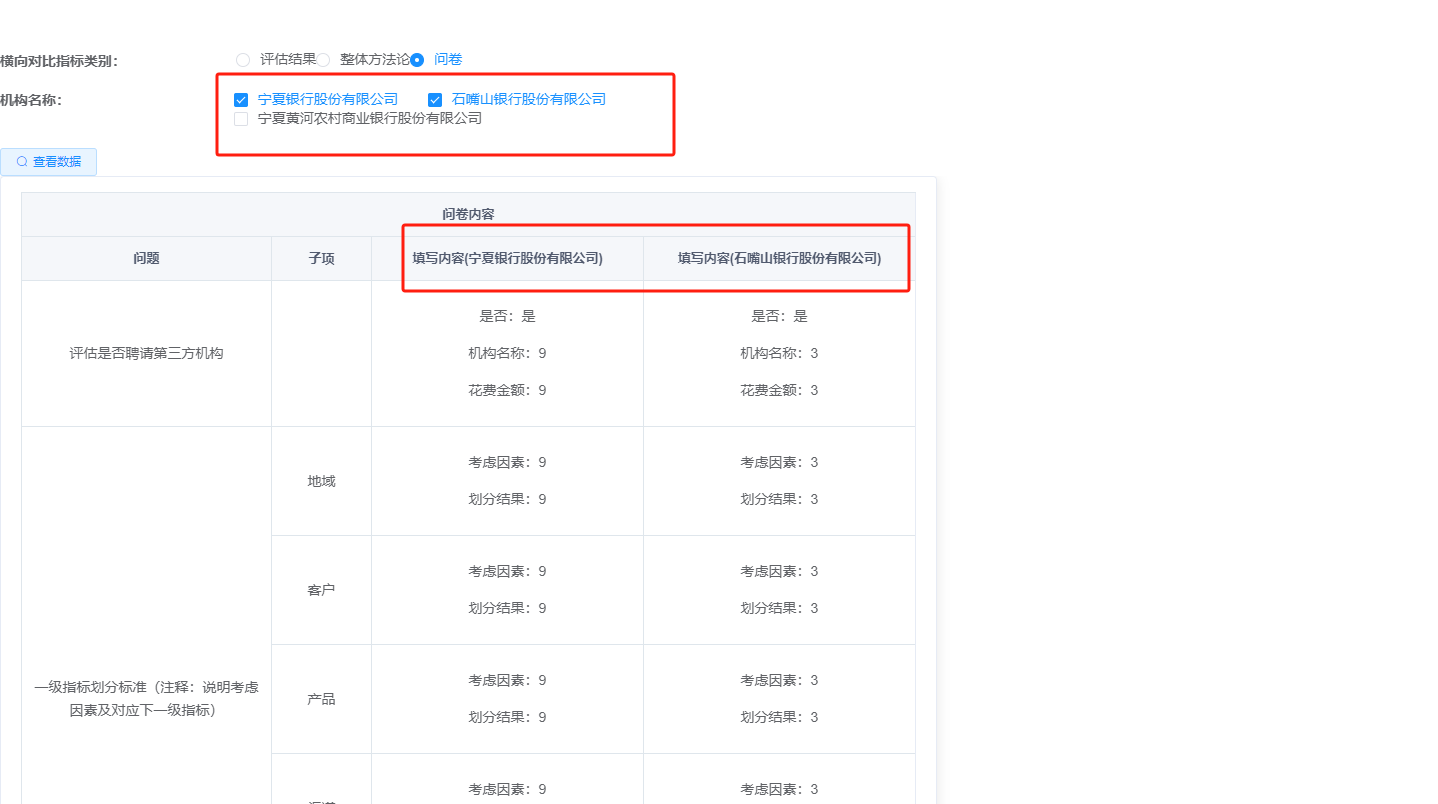Click 划分结果：3 in the 产品 row
Screen dimensions: 1438x804
tap(779, 717)
